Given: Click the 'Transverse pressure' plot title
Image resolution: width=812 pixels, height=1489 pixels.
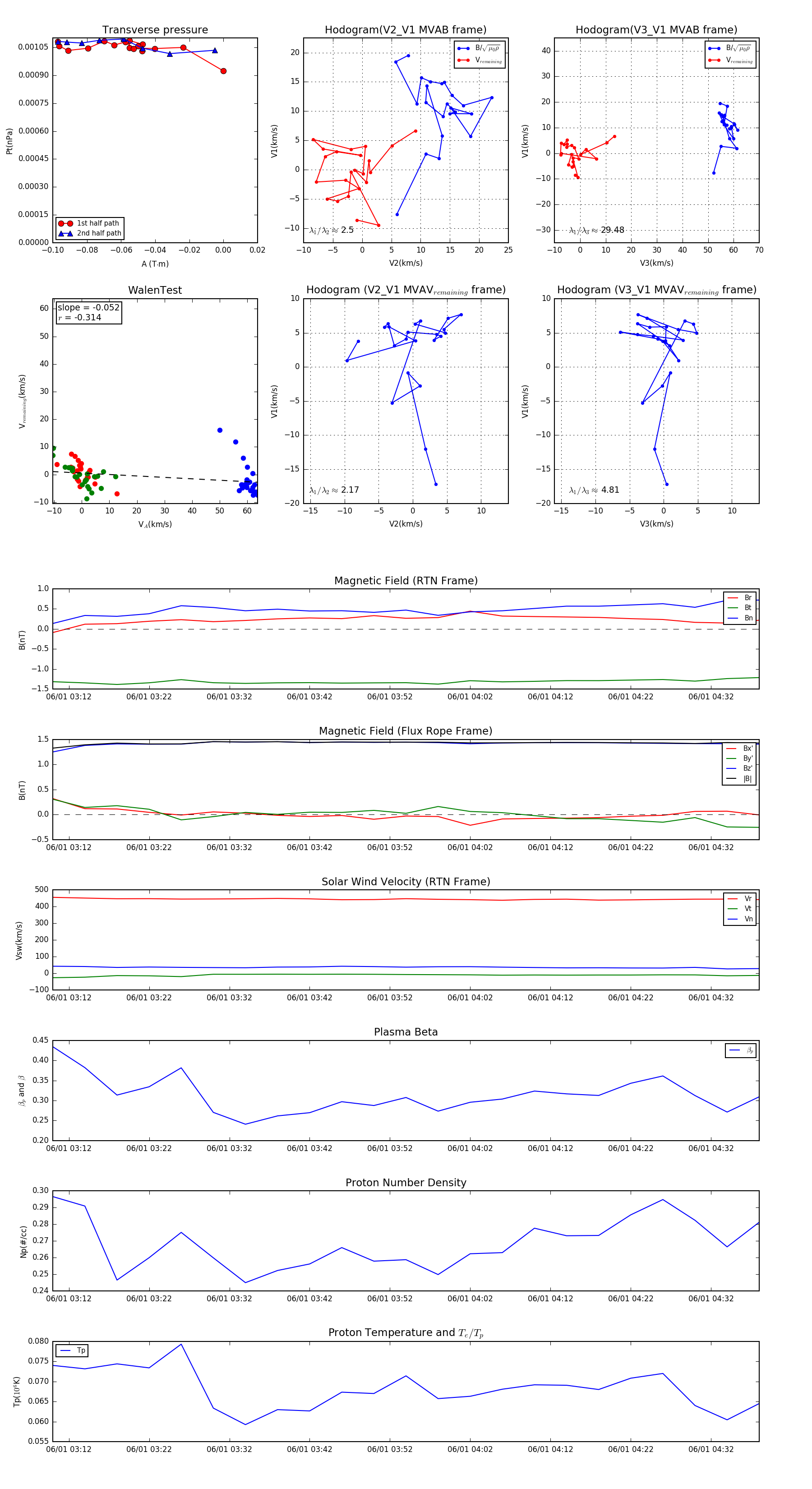Looking at the screenshot, I should 155,30.
